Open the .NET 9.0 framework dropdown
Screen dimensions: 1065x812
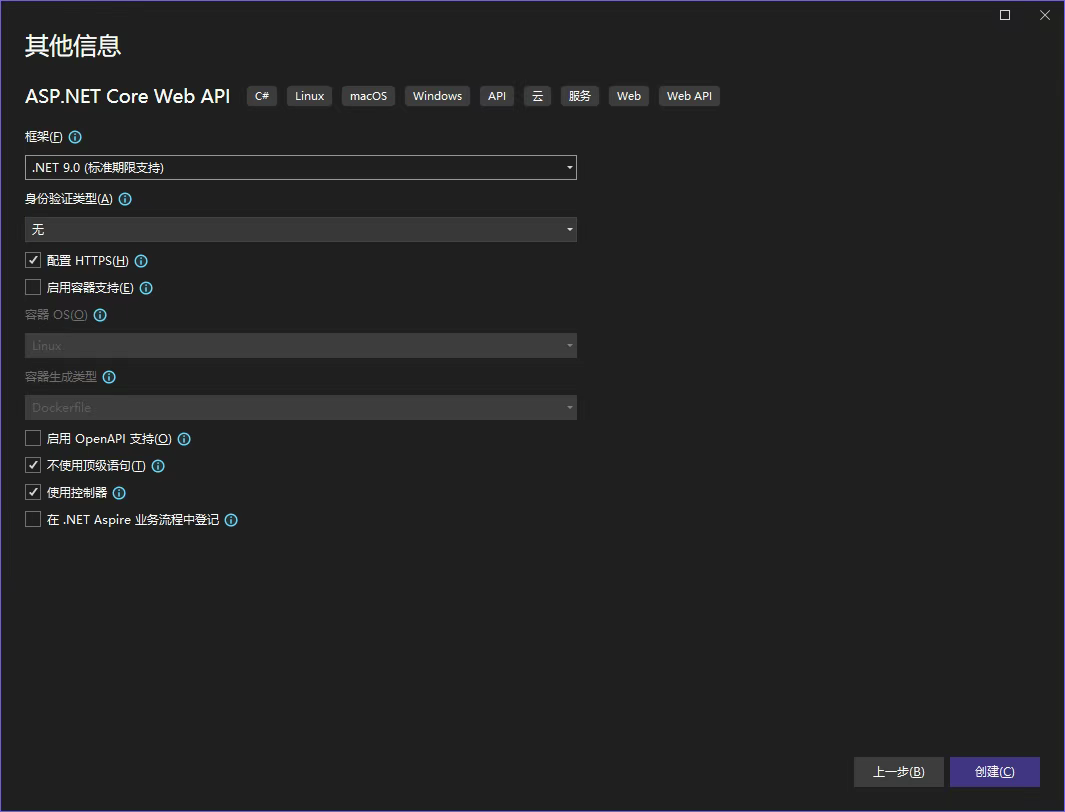(301, 168)
